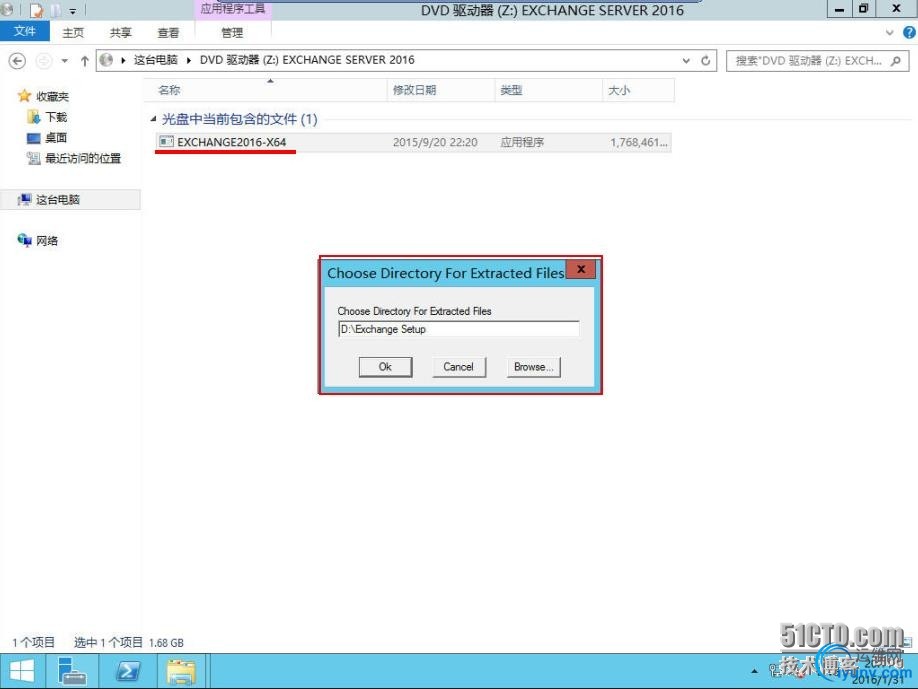Close the Choose Directory dialog
Viewport: 918px width, 689px height.
click(x=581, y=269)
